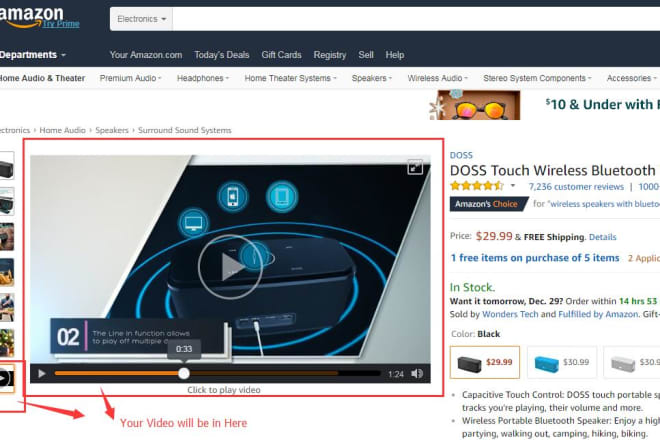
Task: Select the fourth product thumbnail
Action: click(7, 272)
